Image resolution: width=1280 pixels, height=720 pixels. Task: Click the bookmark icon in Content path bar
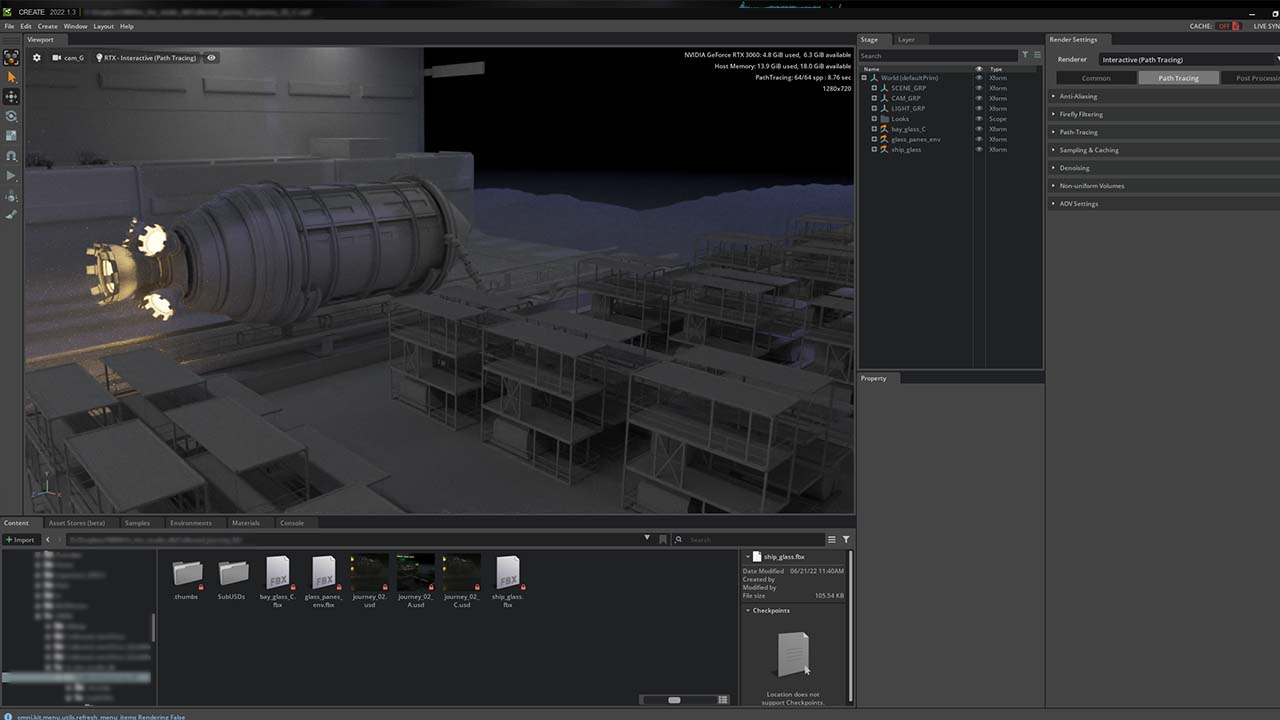click(x=662, y=539)
